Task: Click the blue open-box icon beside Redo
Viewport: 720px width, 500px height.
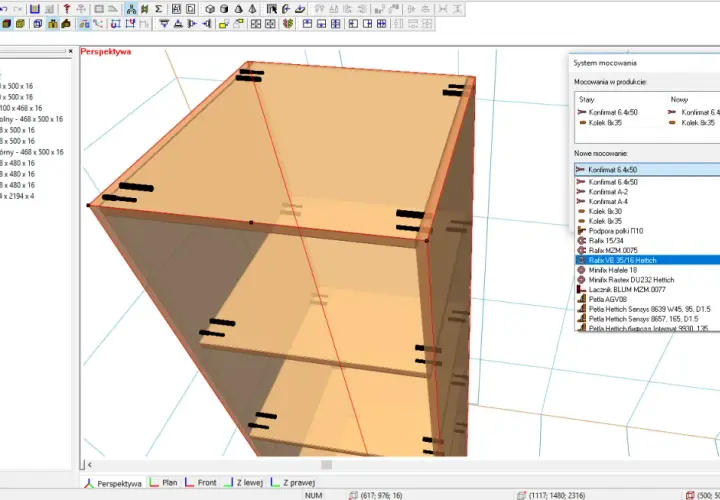Action: click(34, 9)
